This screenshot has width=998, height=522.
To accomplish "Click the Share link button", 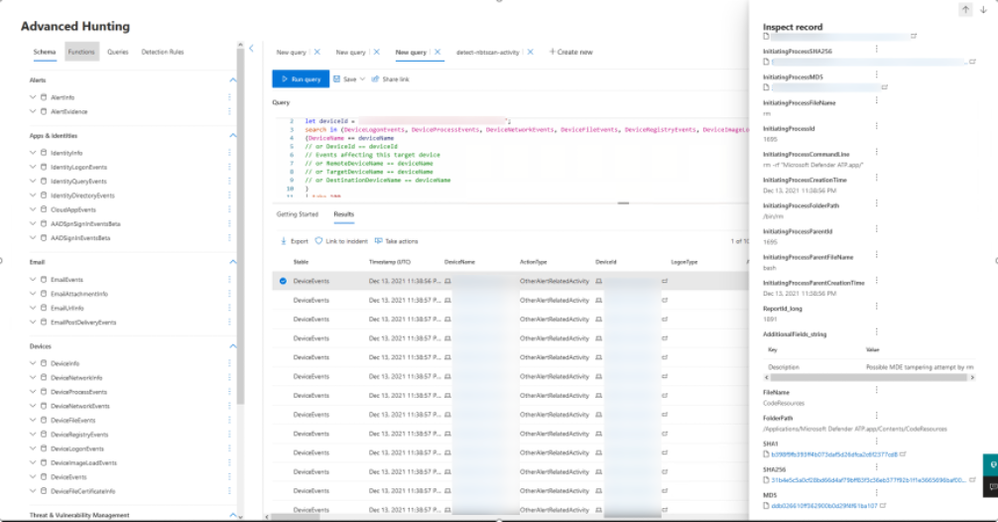I will (x=390, y=79).
